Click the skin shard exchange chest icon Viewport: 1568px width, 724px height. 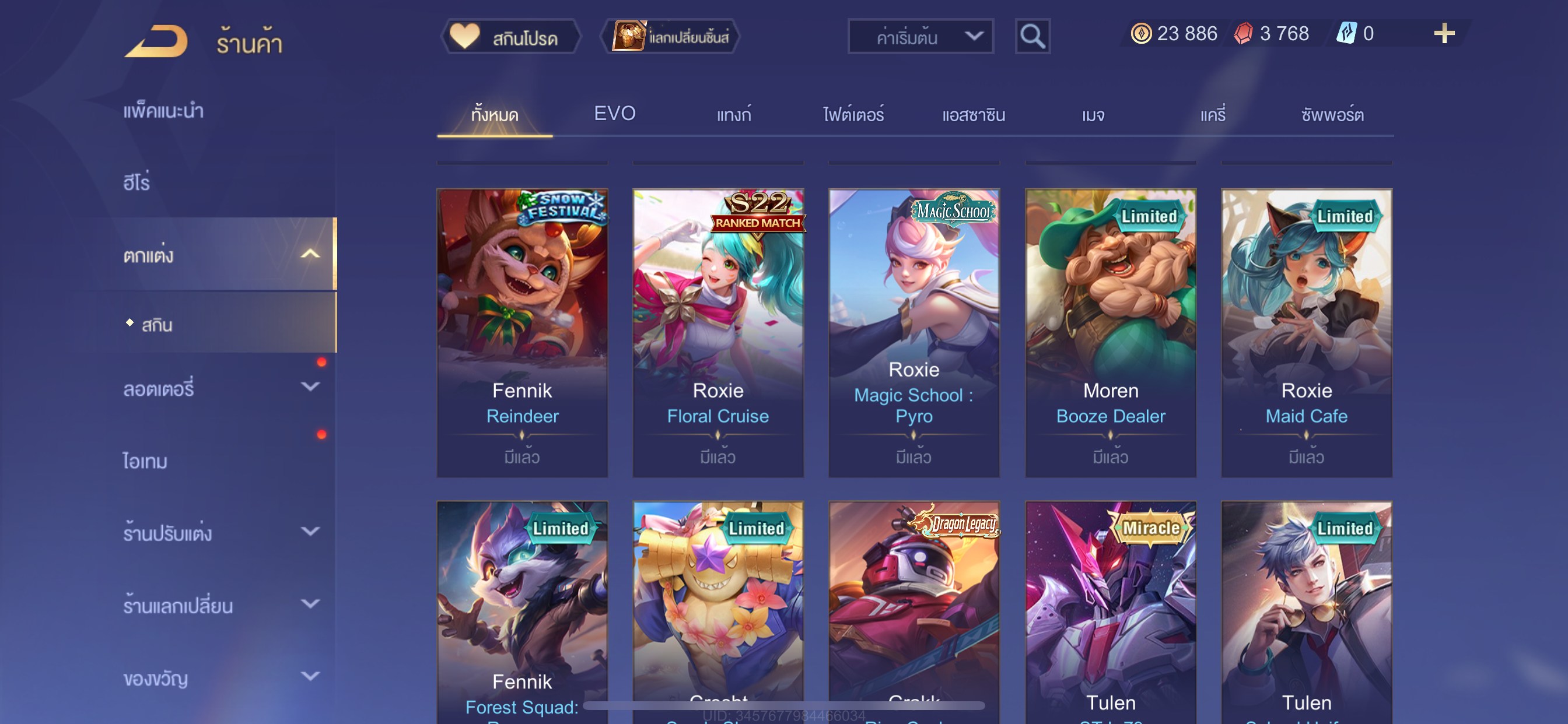point(628,36)
